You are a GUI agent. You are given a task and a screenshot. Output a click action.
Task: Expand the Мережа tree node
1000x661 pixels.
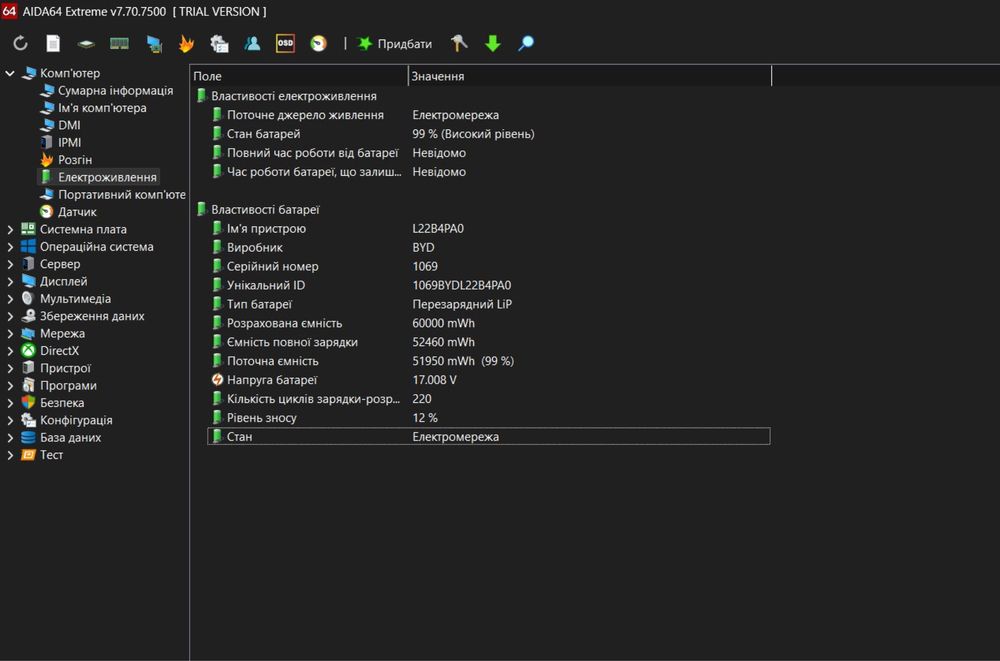(10, 333)
